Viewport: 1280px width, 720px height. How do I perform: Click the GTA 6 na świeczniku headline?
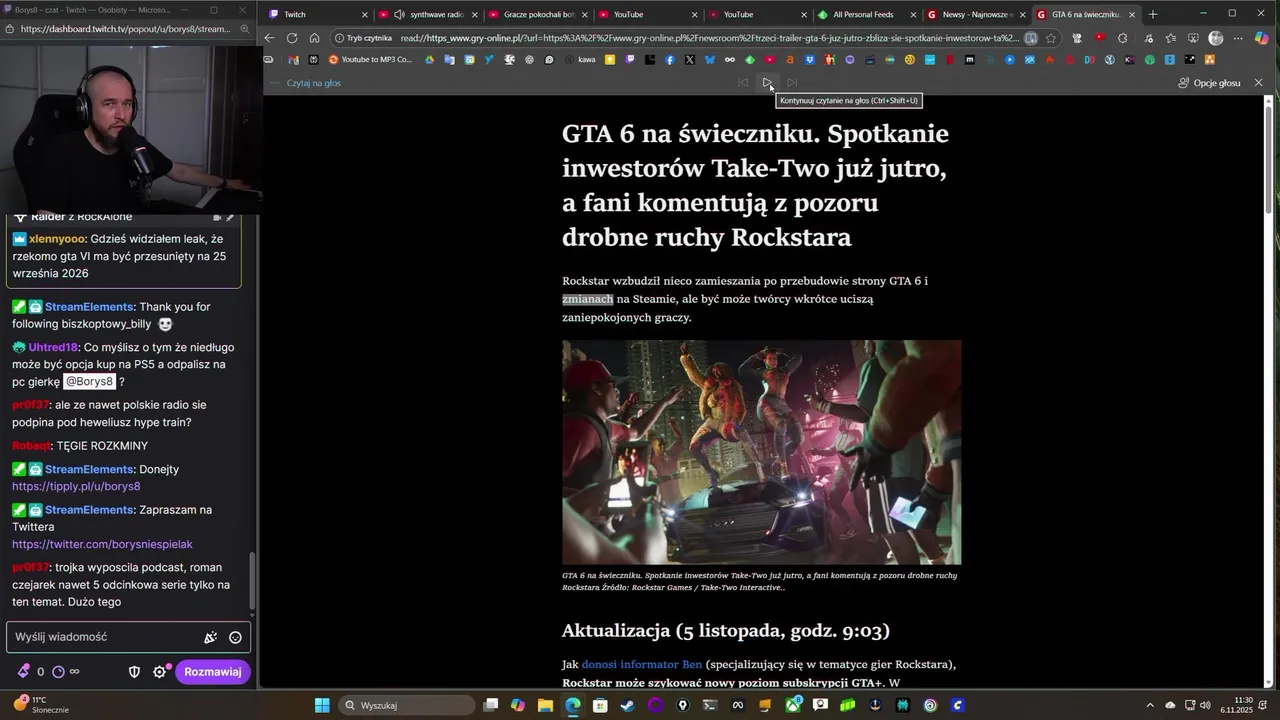click(755, 186)
